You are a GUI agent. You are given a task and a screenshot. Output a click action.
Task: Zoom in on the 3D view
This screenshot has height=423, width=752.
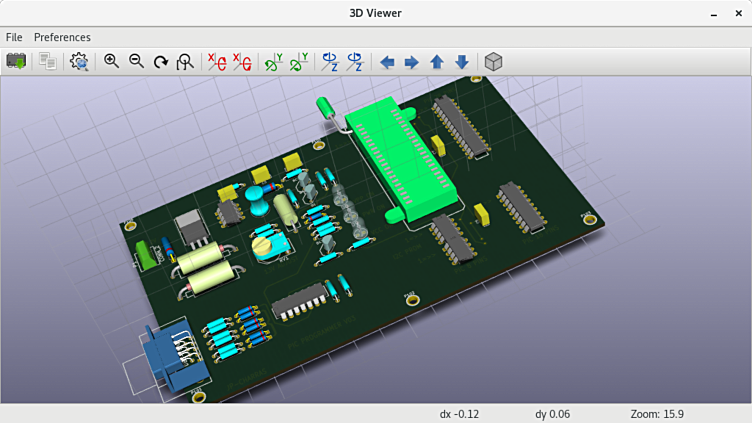111,62
